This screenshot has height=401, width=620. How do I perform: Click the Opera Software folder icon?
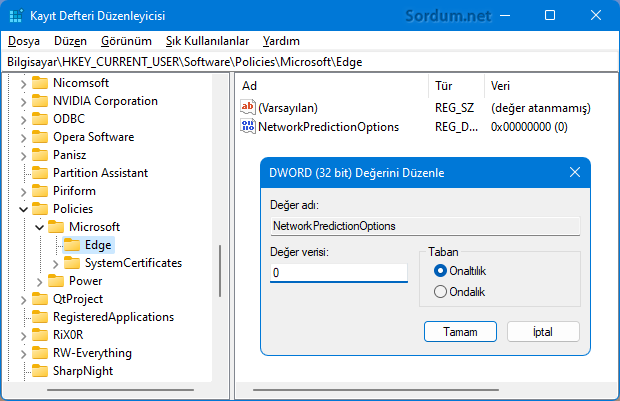point(40,137)
